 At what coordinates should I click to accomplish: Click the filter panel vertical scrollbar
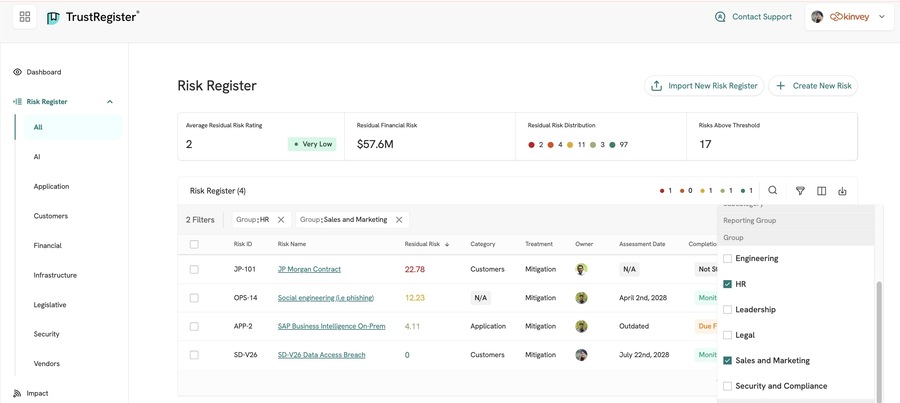tap(879, 342)
